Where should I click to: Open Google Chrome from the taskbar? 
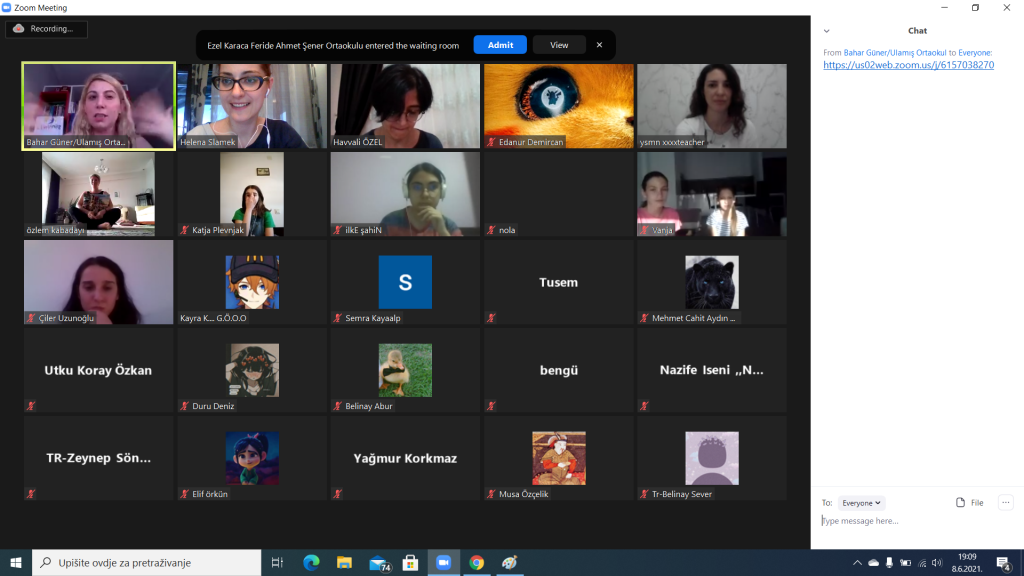pyautogui.click(x=476, y=563)
